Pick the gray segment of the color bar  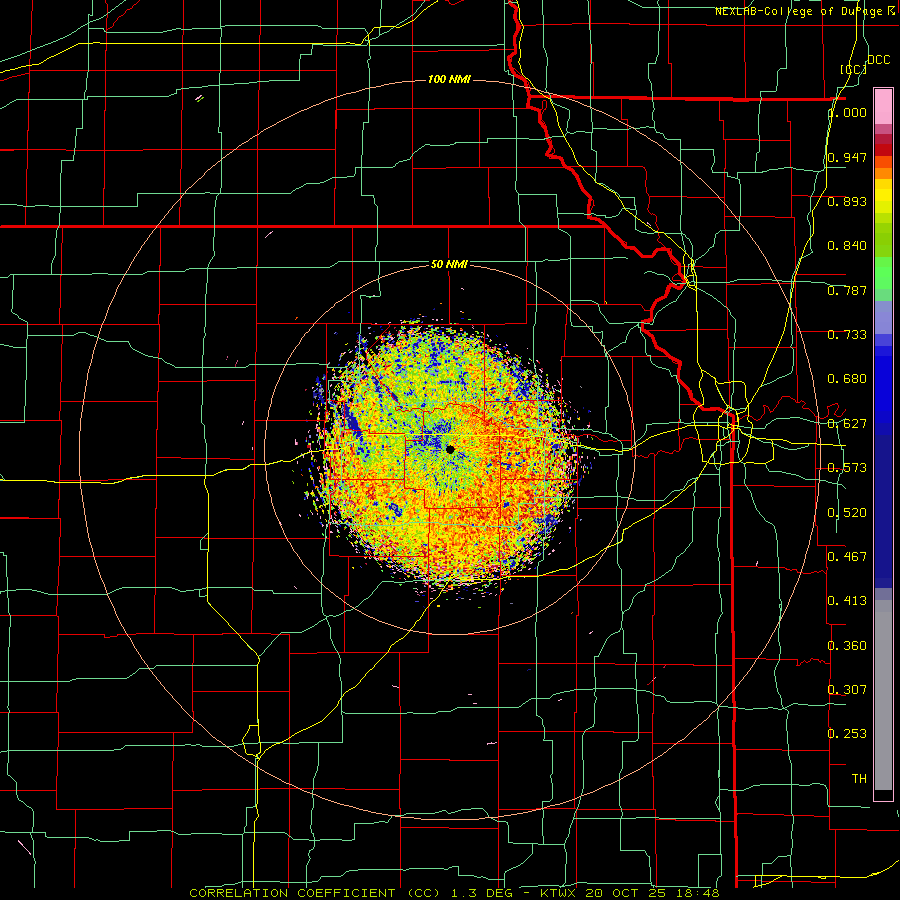[x=883, y=695]
